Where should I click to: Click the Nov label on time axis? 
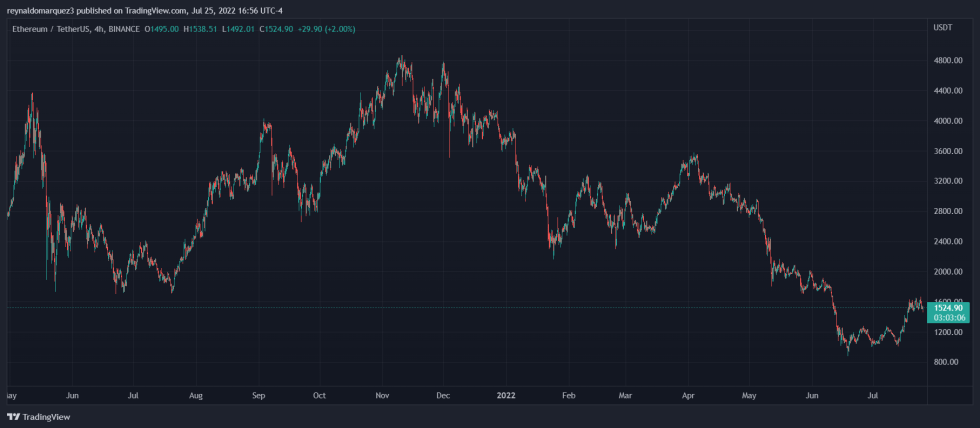click(381, 395)
